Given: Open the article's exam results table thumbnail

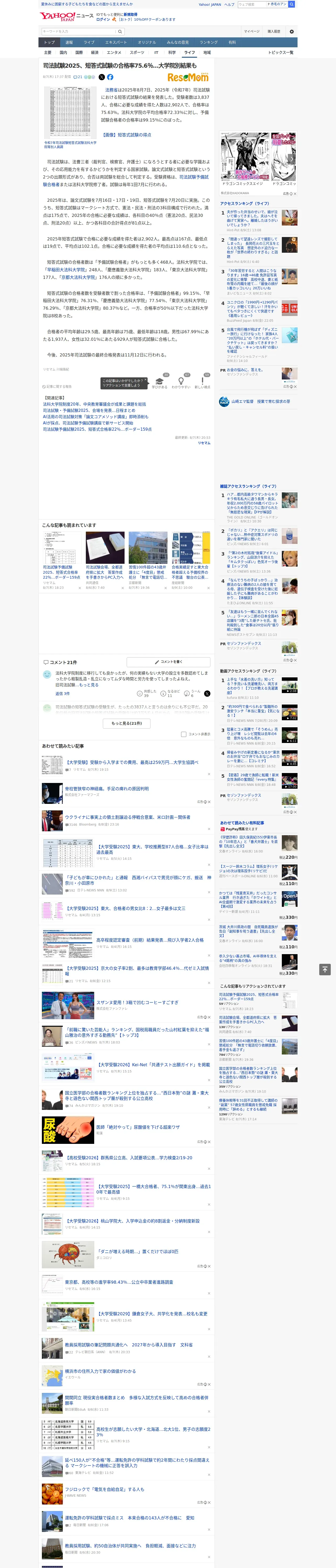Looking at the screenshot, I should coord(70,113).
